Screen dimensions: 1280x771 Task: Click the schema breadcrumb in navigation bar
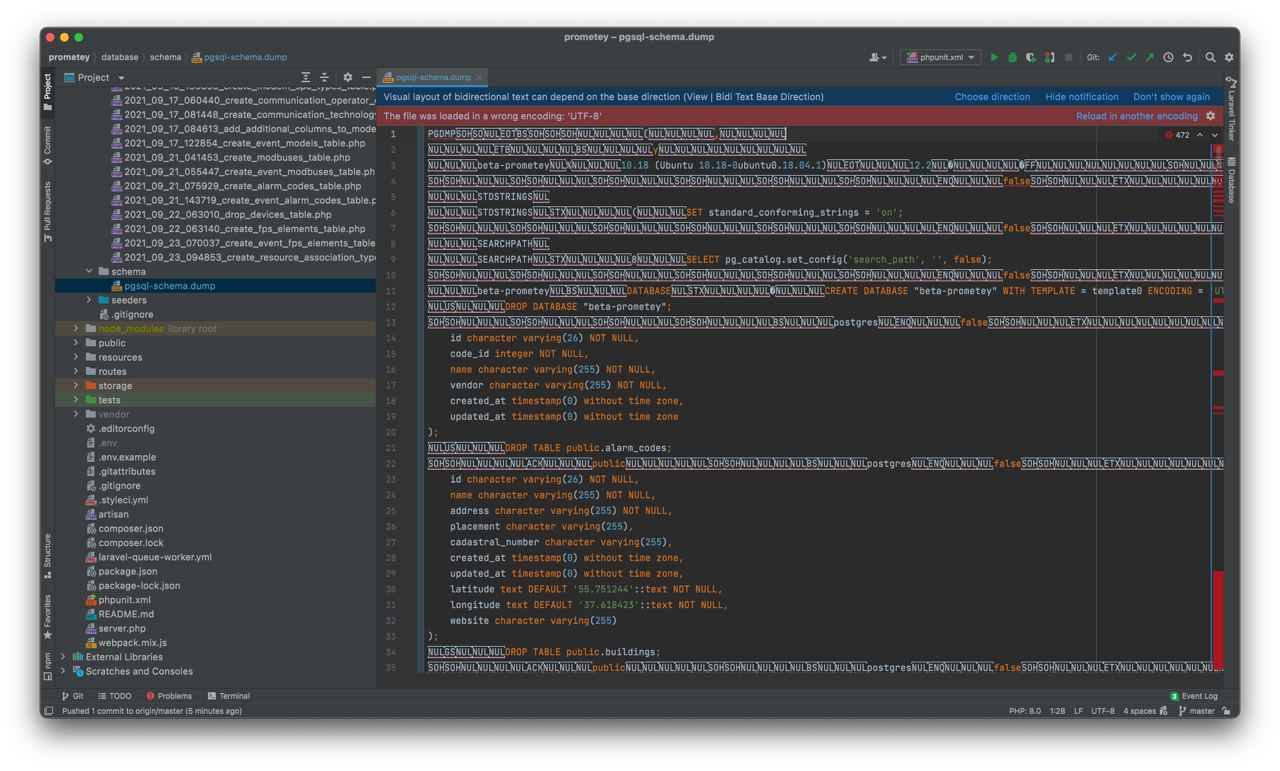(166, 58)
